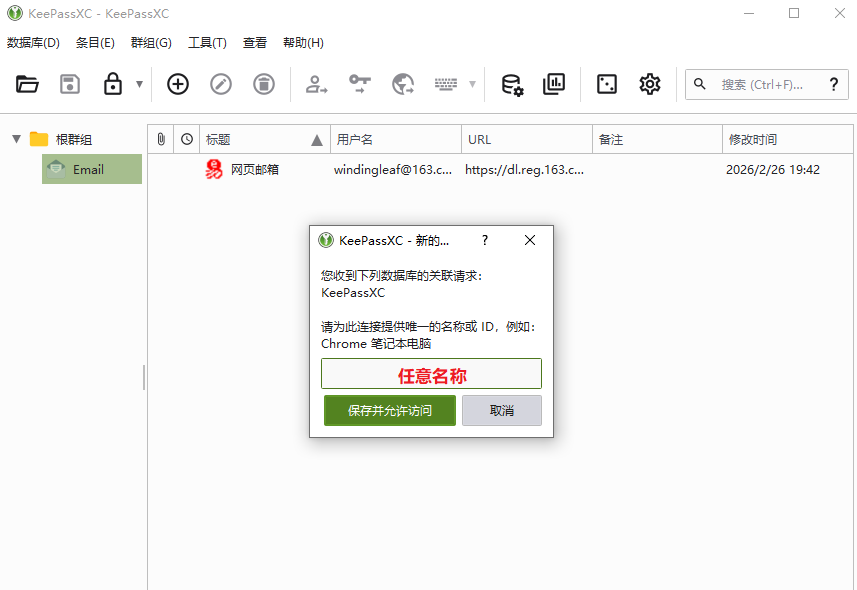Save database using the floppy disk icon

coord(70,84)
